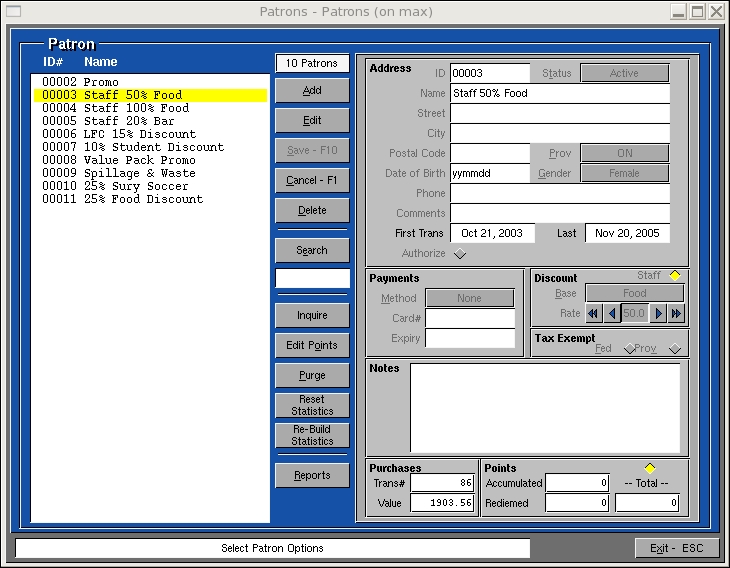Toggle the Authorize diamond indicator
The width and height of the screenshot is (730, 568).
coord(460,254)
